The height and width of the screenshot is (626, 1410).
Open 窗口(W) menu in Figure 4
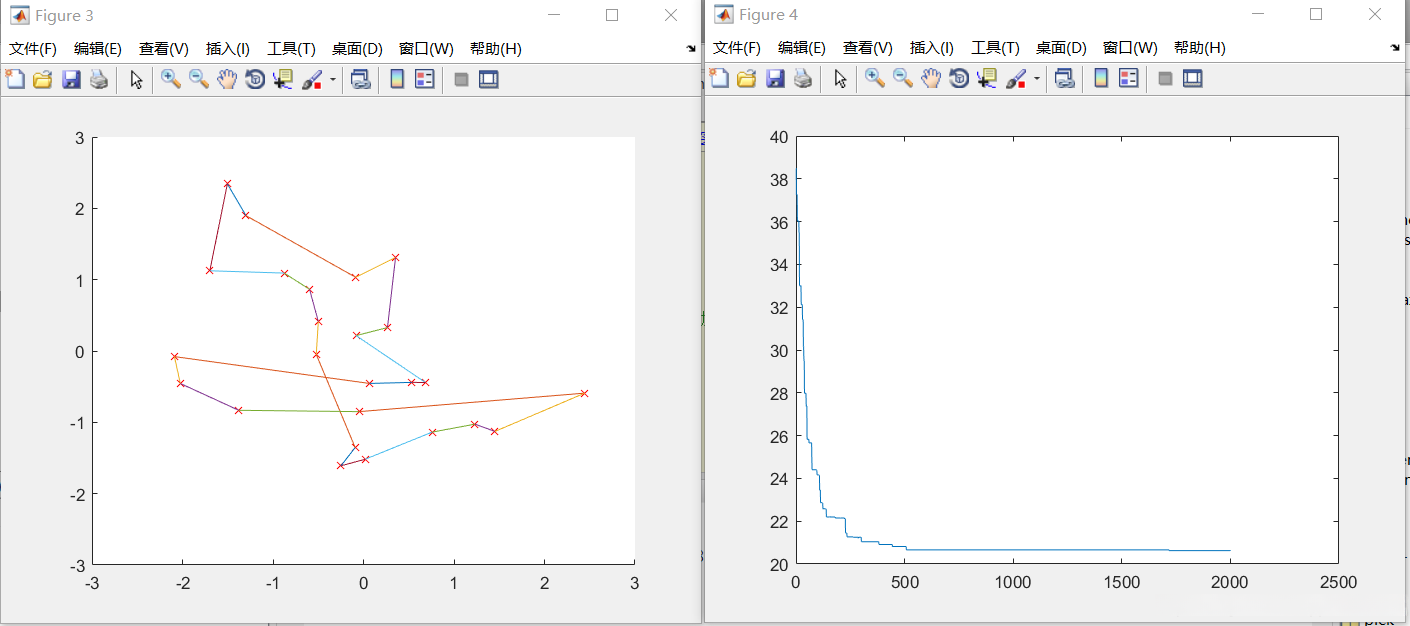coord(1130,47)
